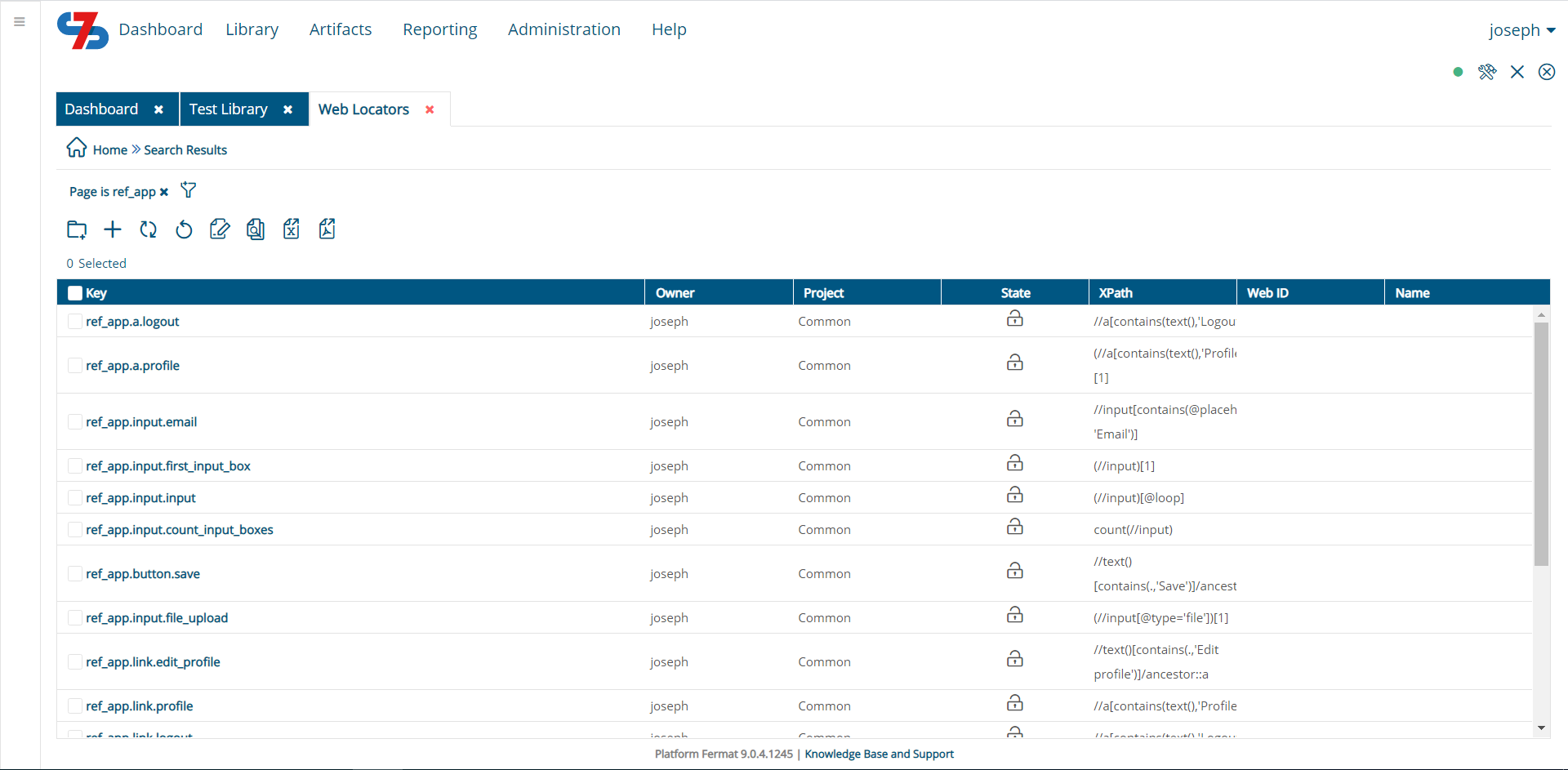Open the filter funnel icon

pyautogui.click(x=188, y=189)
